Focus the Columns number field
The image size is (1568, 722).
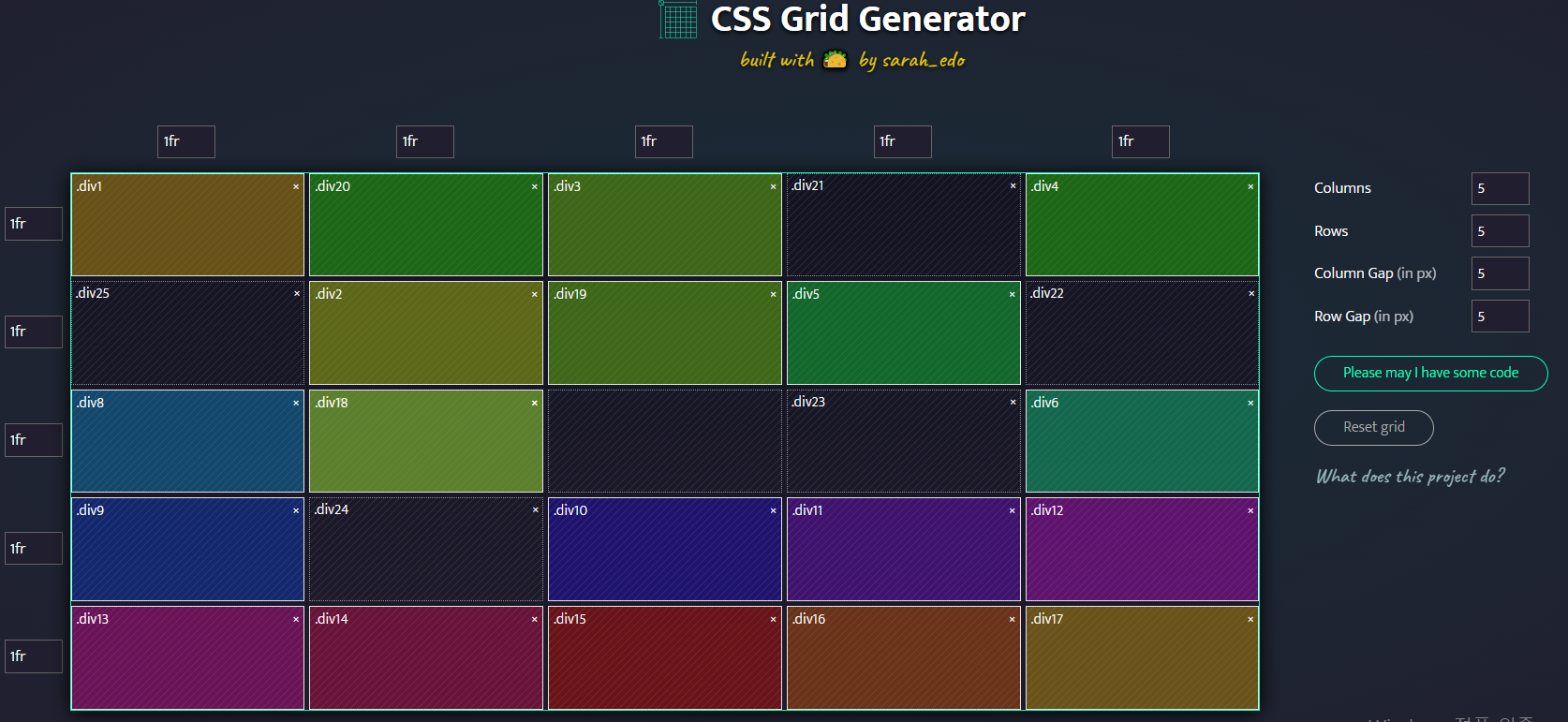tap(1500, 188)
